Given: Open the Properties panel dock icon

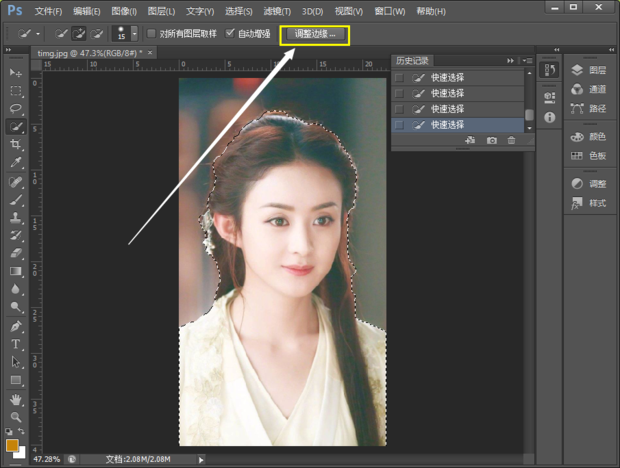Looking at the screenshot, I should (550, 97).
